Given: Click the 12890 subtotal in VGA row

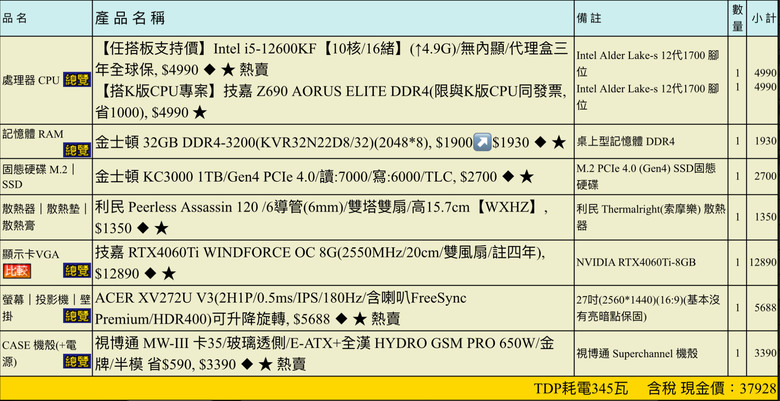Looking at the screenshot, I should tap(763, 262).
